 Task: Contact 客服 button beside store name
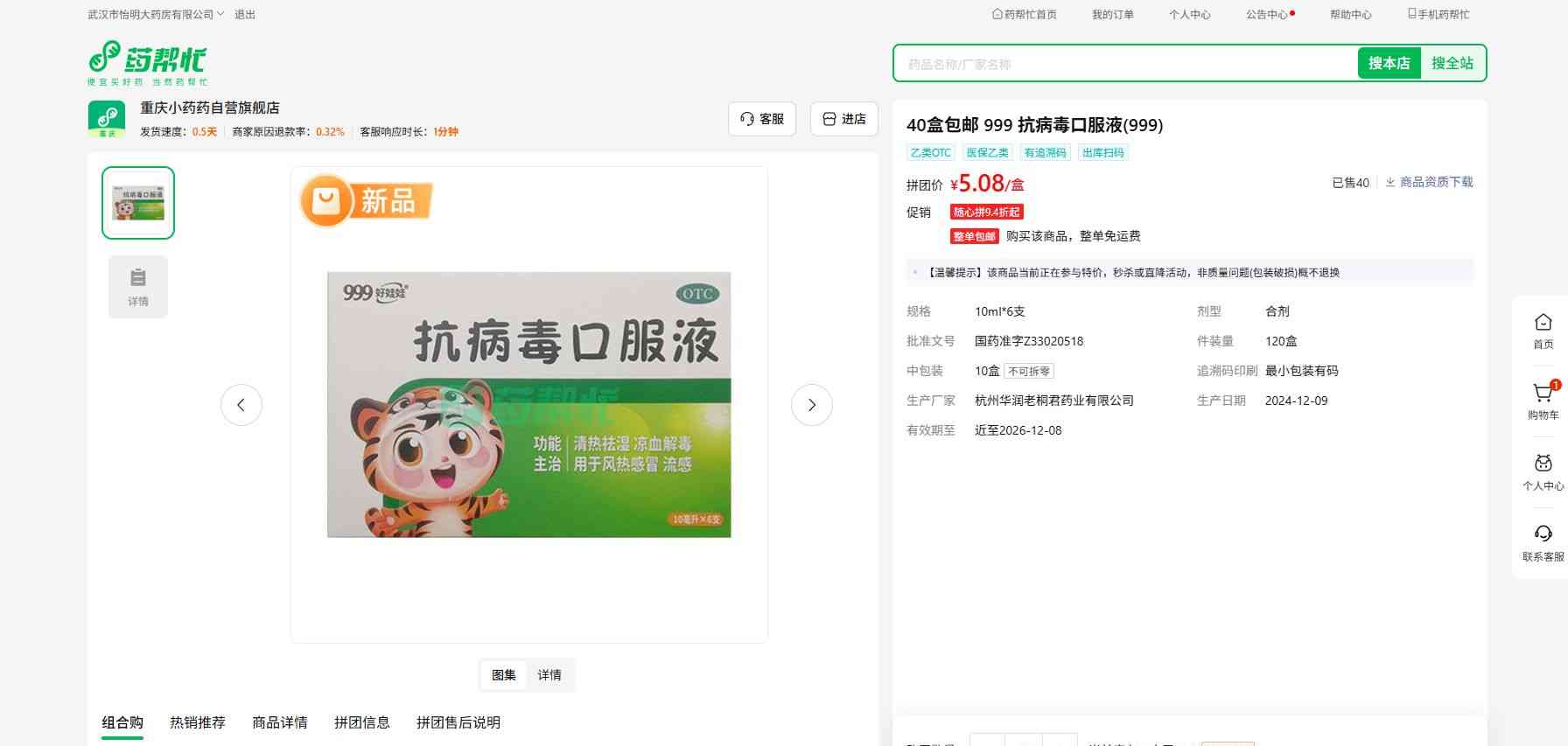point(762,119)
